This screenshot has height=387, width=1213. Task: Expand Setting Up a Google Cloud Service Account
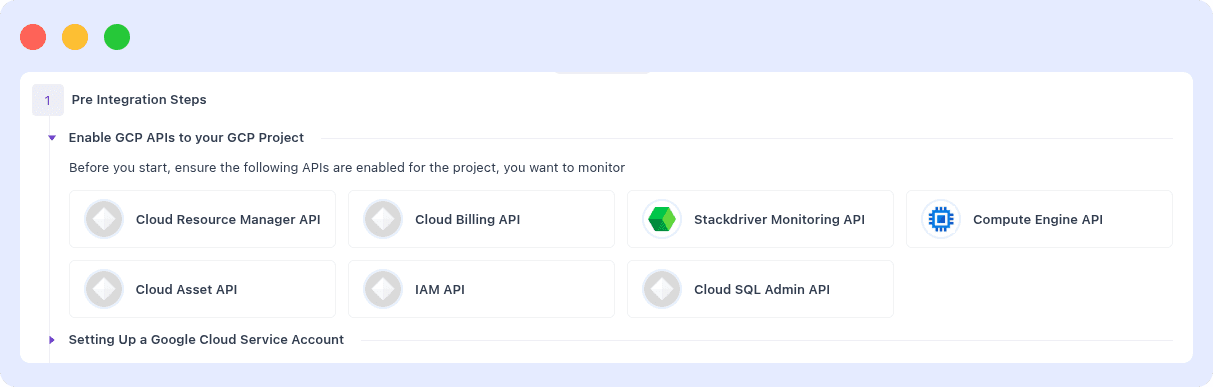pos(52,340)
